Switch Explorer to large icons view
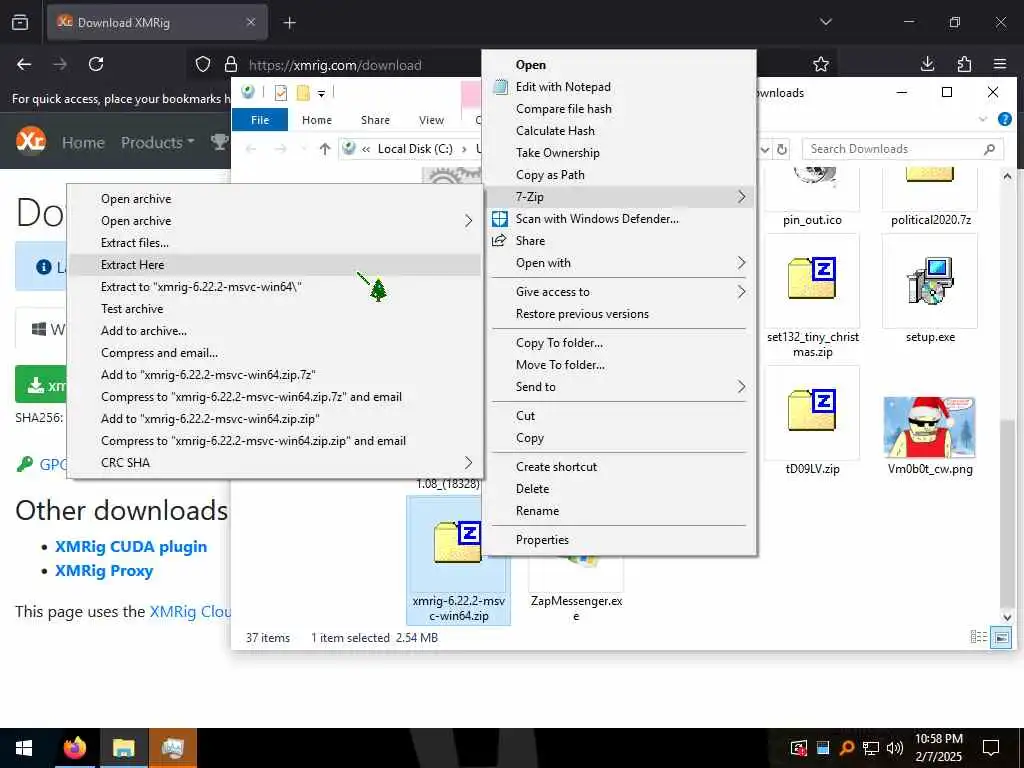1024x768 pixels. [1001, 637]
